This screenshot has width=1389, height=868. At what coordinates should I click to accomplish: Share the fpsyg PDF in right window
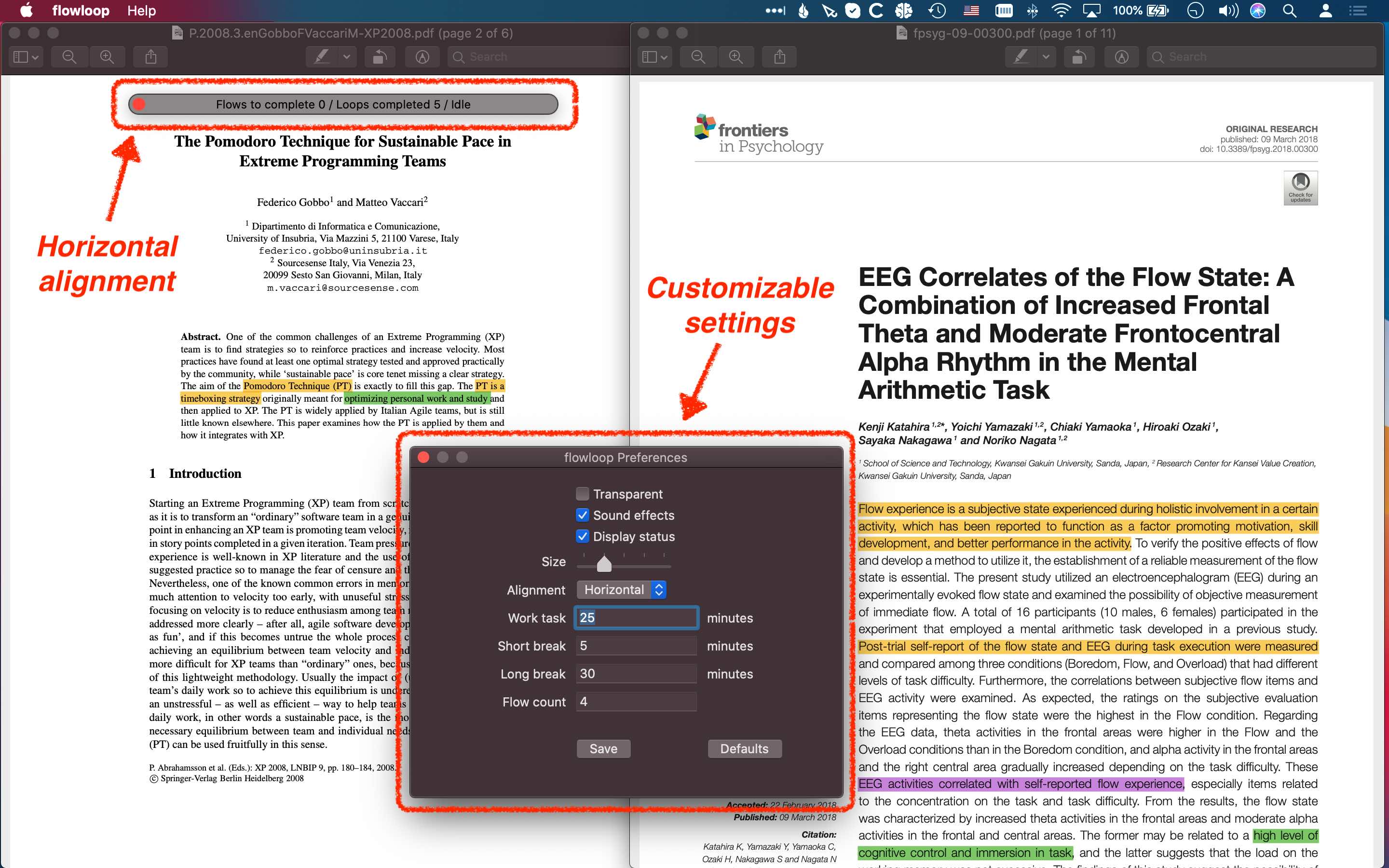click(x=779, y=57)
